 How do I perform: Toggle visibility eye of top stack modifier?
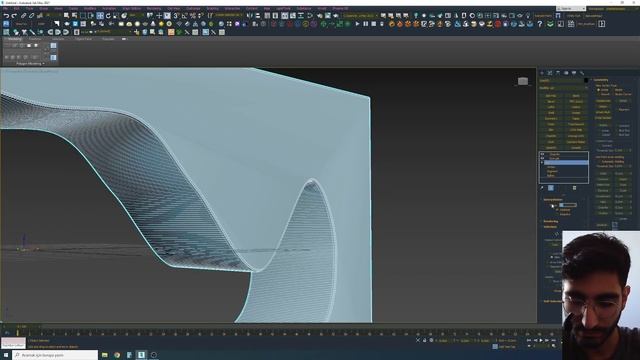click(x=542, y=154)
